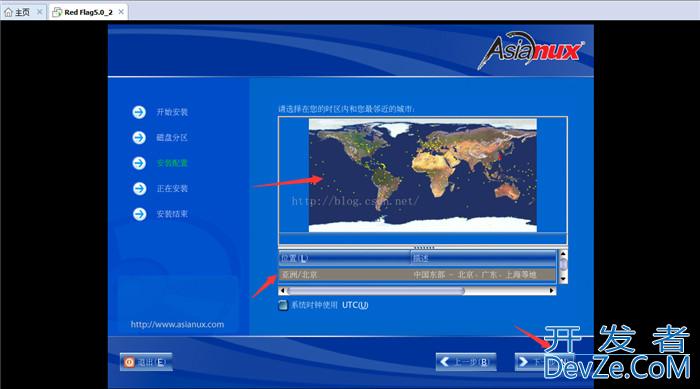Select the 磁盘分区 step label

pyautogui.click(x=172, y=138)
